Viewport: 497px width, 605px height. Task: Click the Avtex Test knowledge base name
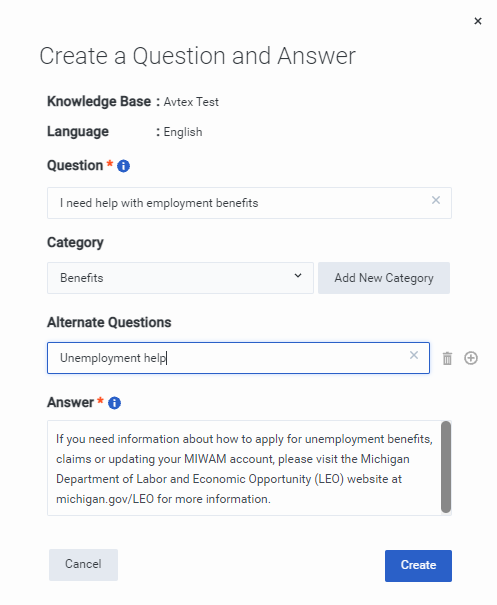(191, 102)
